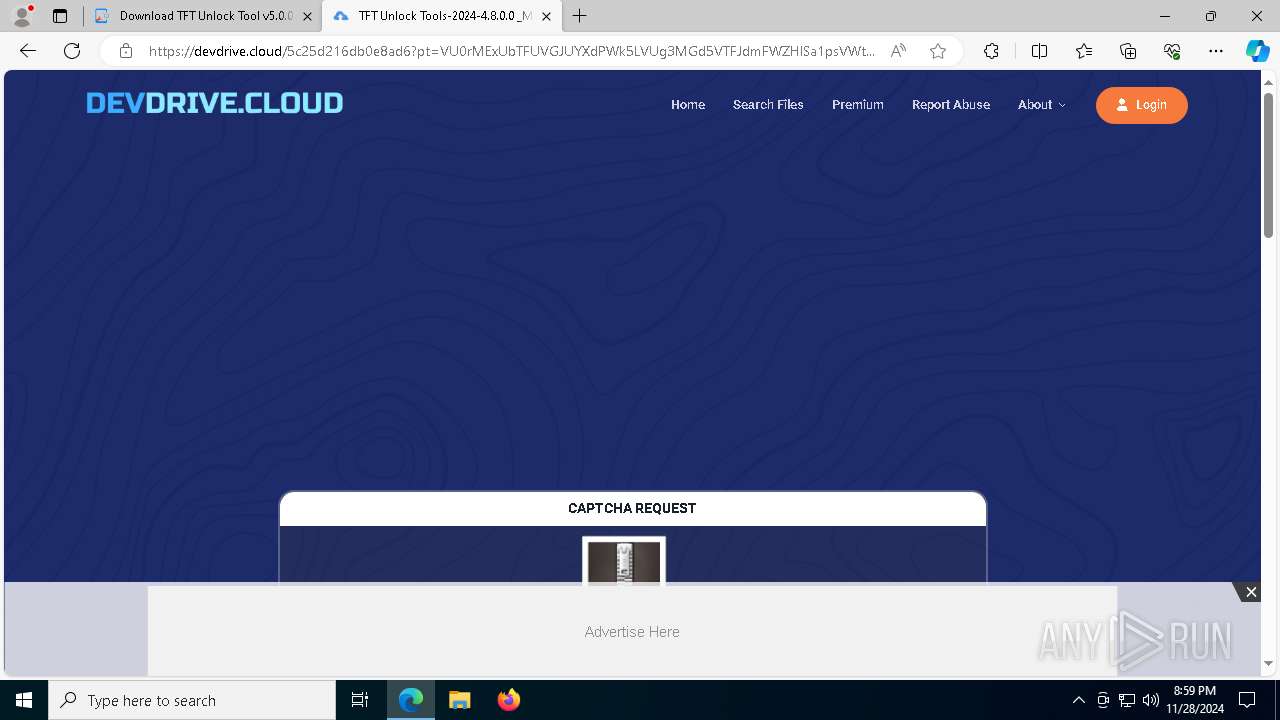
Task: Open Task View on taskbar
Action: 360,700
